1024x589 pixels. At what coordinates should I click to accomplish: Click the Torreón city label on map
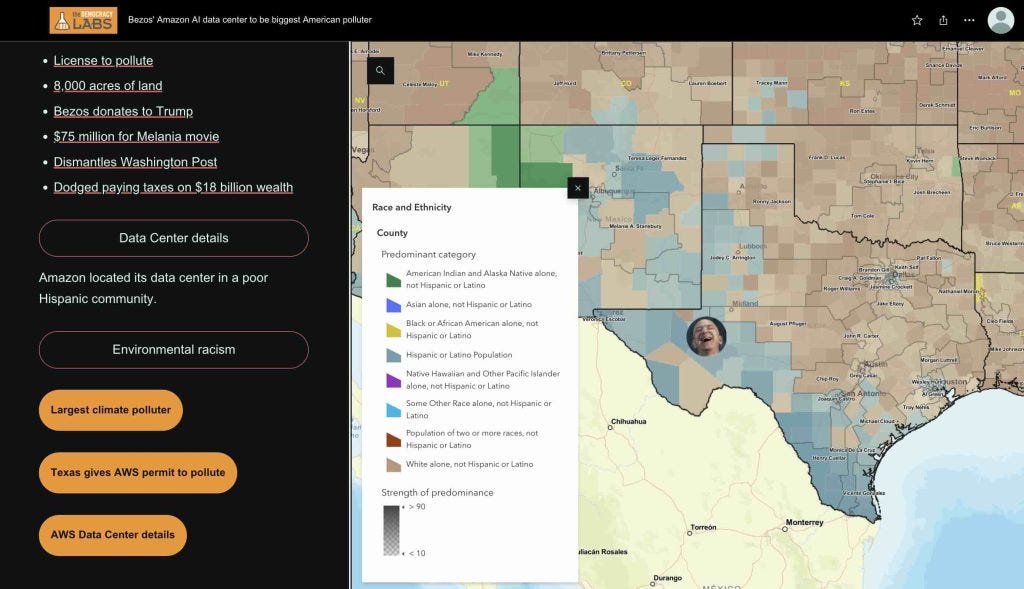click(703, 528)
